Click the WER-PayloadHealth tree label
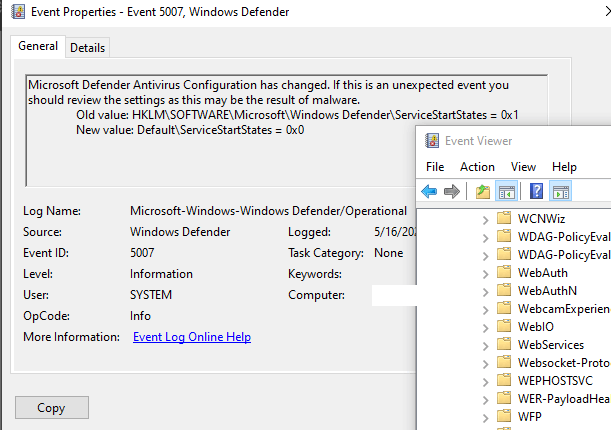This screenshot has width=611, height=430. click(564, 399)
